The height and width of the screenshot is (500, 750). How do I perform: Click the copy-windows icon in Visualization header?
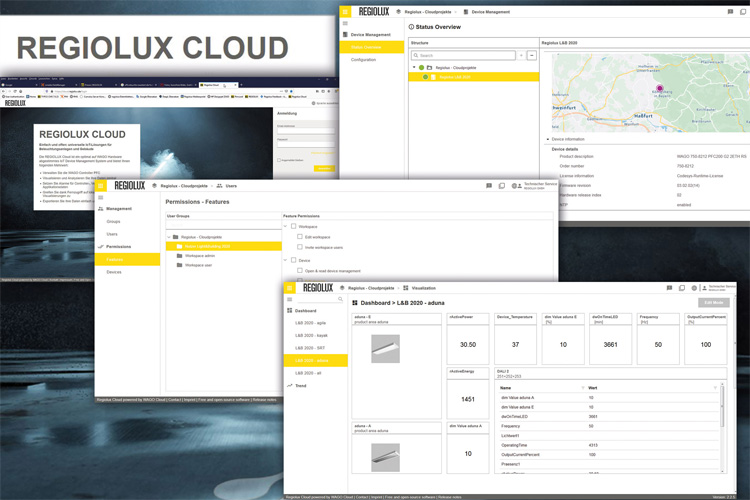click(x=682, y=288)
